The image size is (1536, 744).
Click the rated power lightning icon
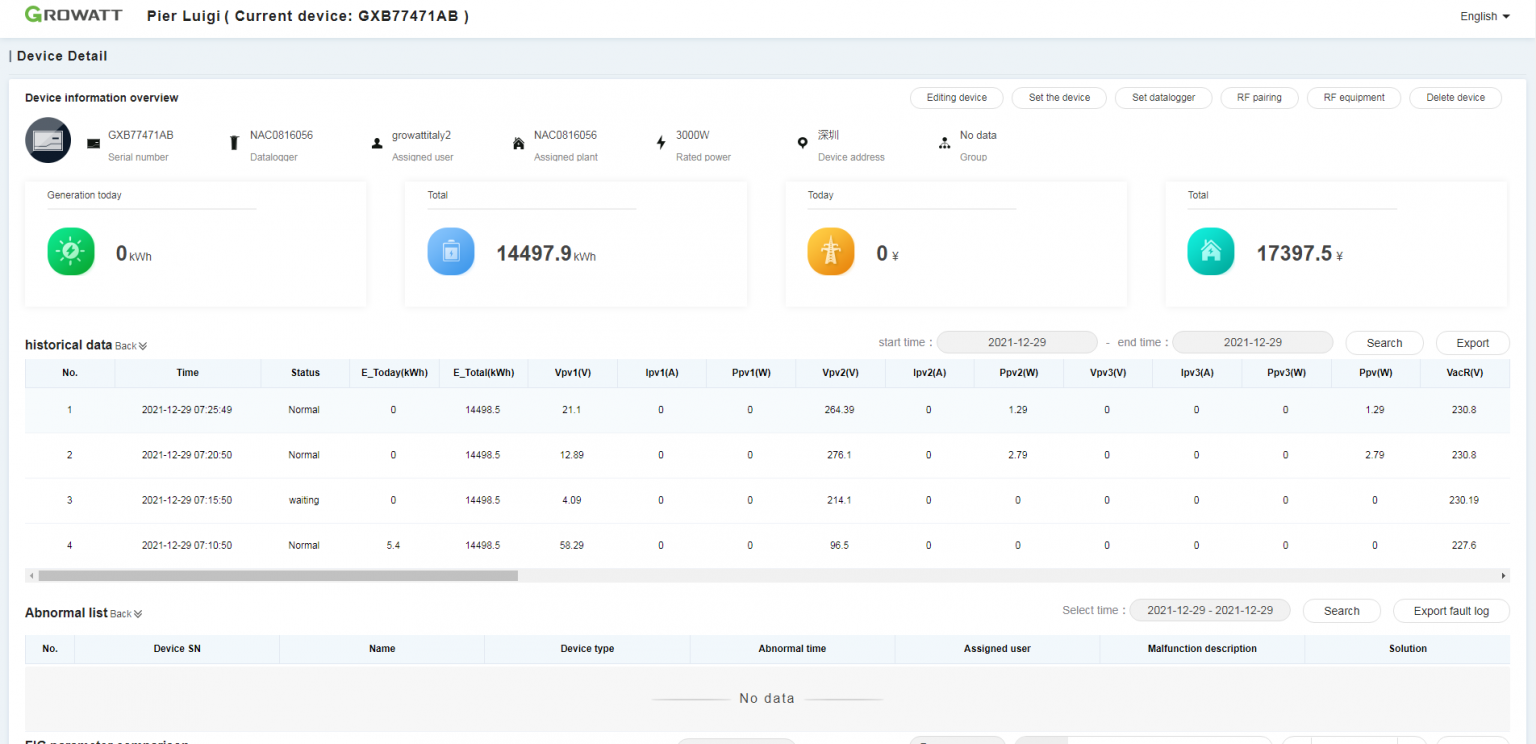tap(661, 143)
